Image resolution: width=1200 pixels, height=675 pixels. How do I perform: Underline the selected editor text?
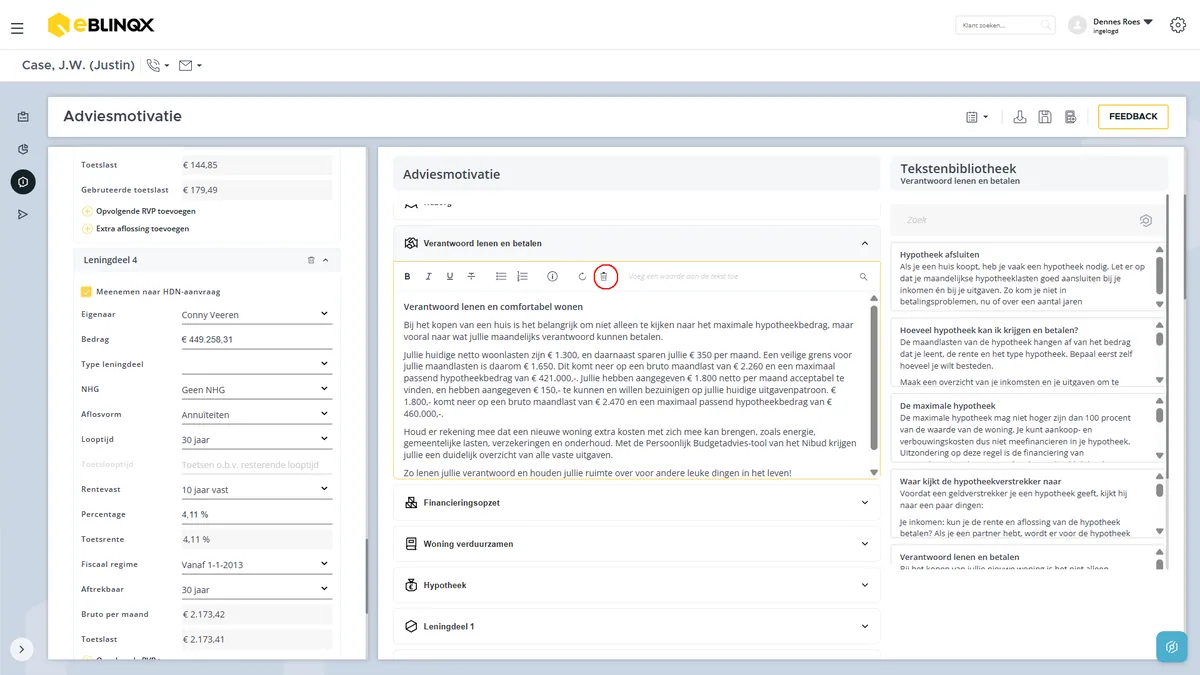(450, 276)
